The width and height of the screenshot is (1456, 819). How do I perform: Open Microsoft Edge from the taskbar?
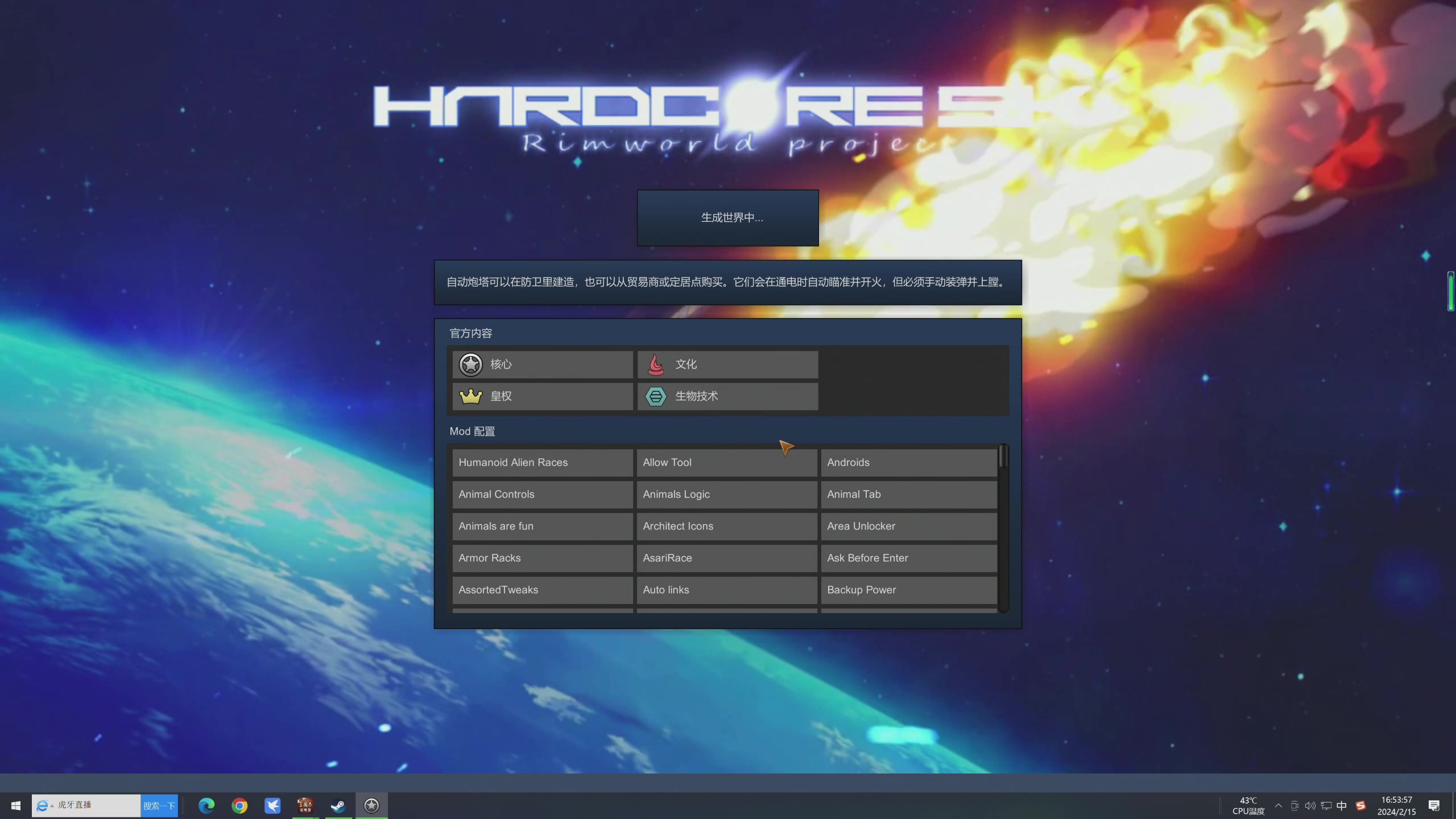(x=206, y=805)
